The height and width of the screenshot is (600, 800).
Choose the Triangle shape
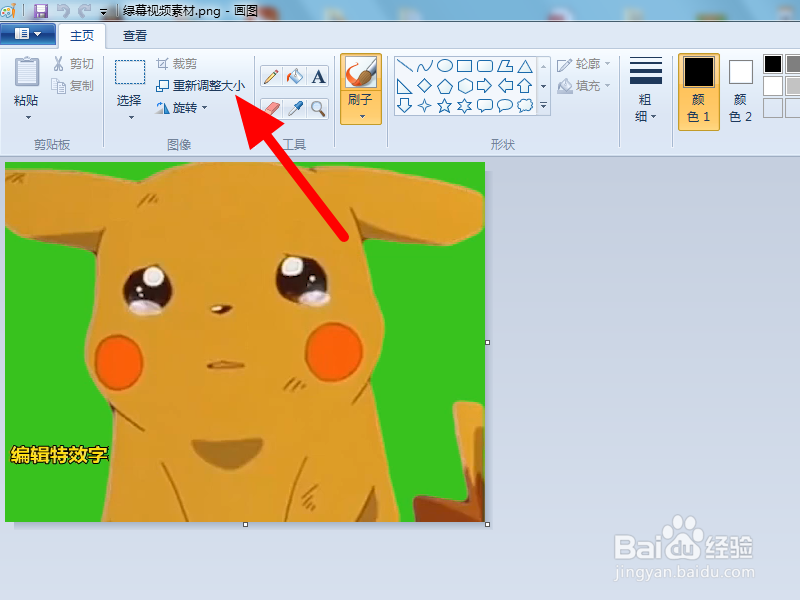[524, 66]
